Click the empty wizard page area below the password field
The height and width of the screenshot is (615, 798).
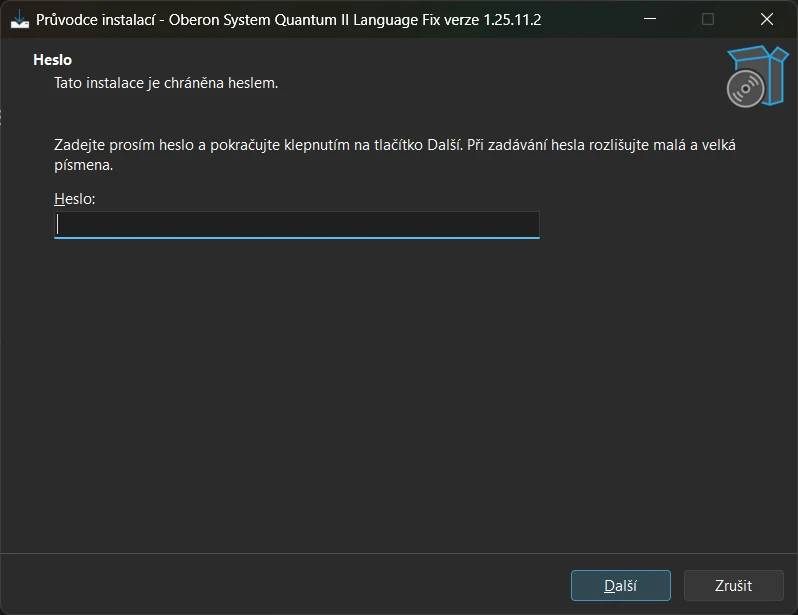(x=398, y=395)
